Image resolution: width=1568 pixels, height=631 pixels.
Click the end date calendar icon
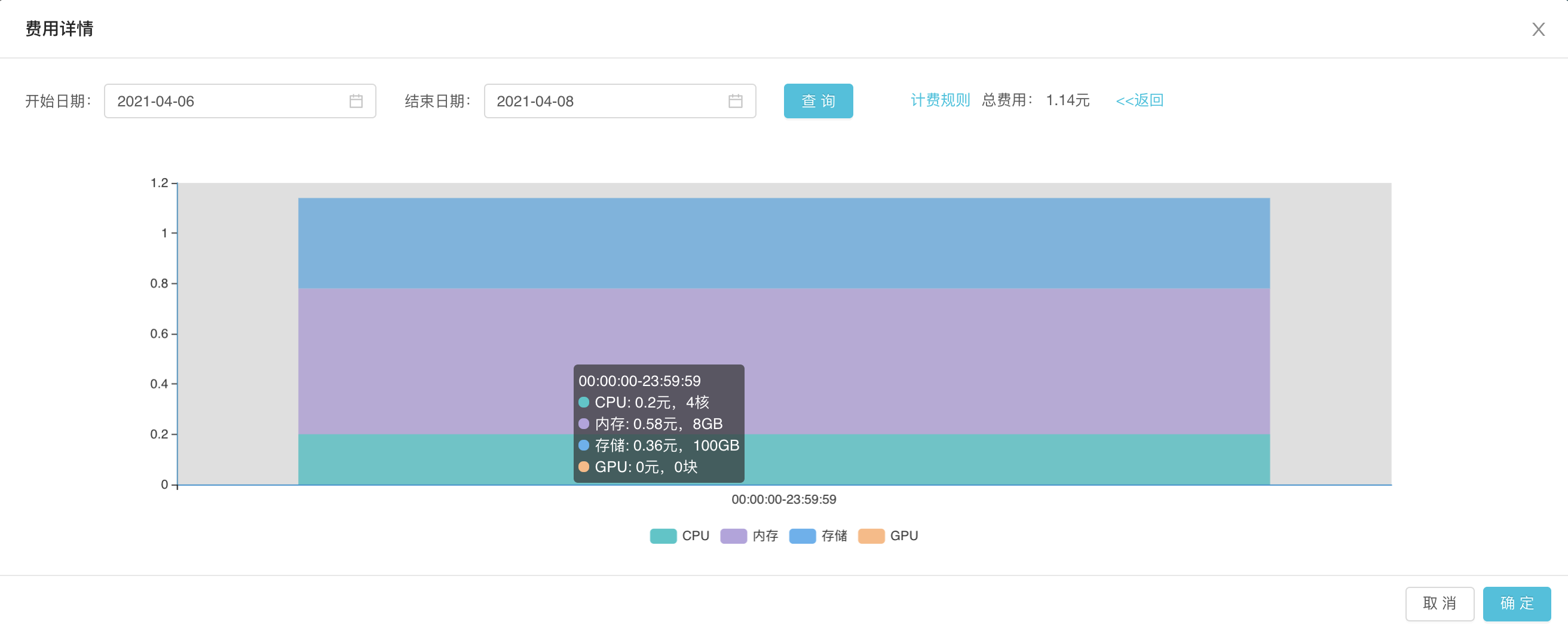tap(736, 101)
